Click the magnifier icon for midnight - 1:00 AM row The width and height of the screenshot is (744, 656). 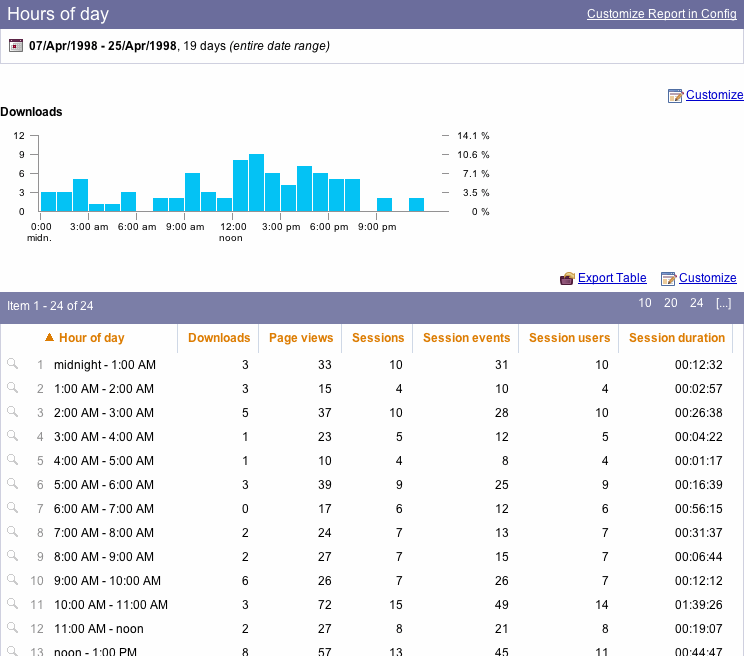[12, 364]
